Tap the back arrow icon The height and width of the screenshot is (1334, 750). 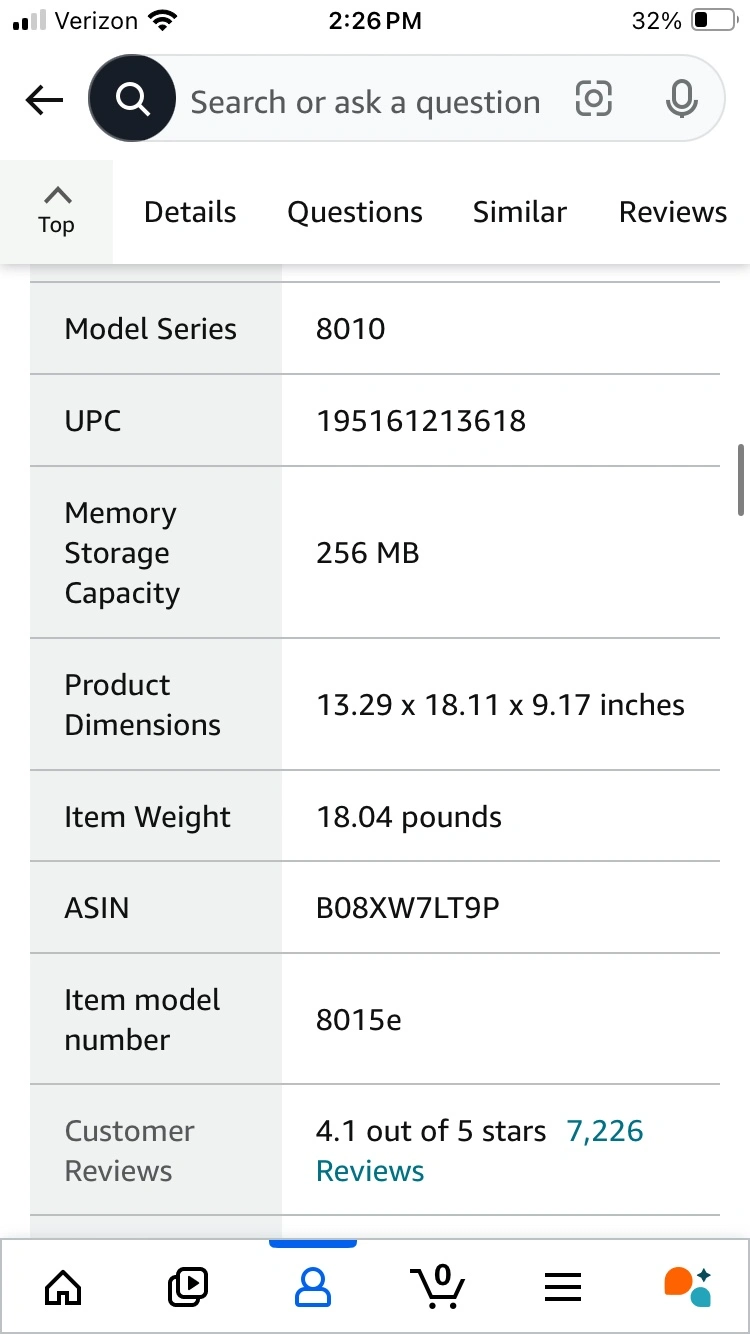pos(44,100)
